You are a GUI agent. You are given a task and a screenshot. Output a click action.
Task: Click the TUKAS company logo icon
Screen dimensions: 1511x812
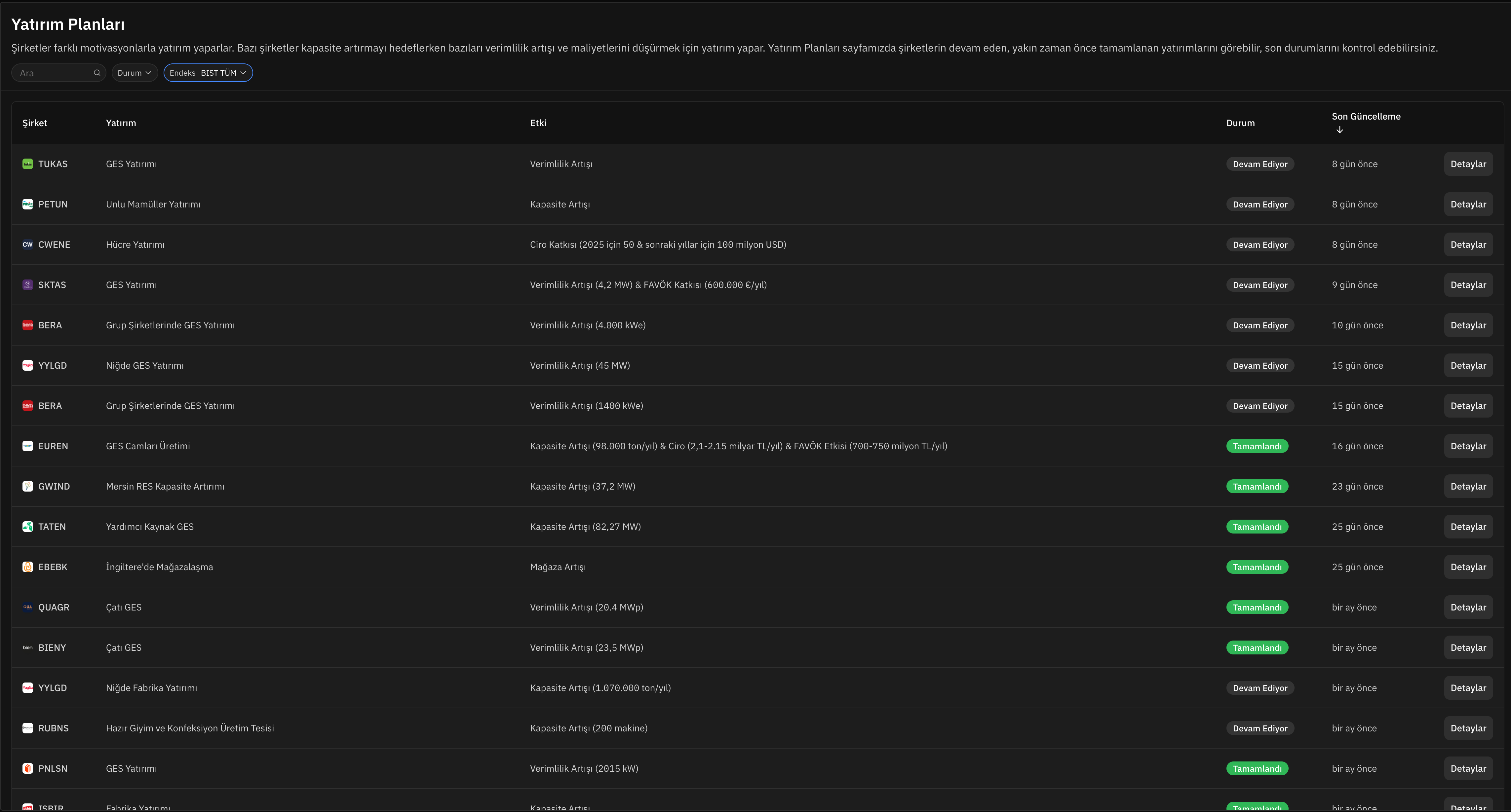click(x=27, y=164)
